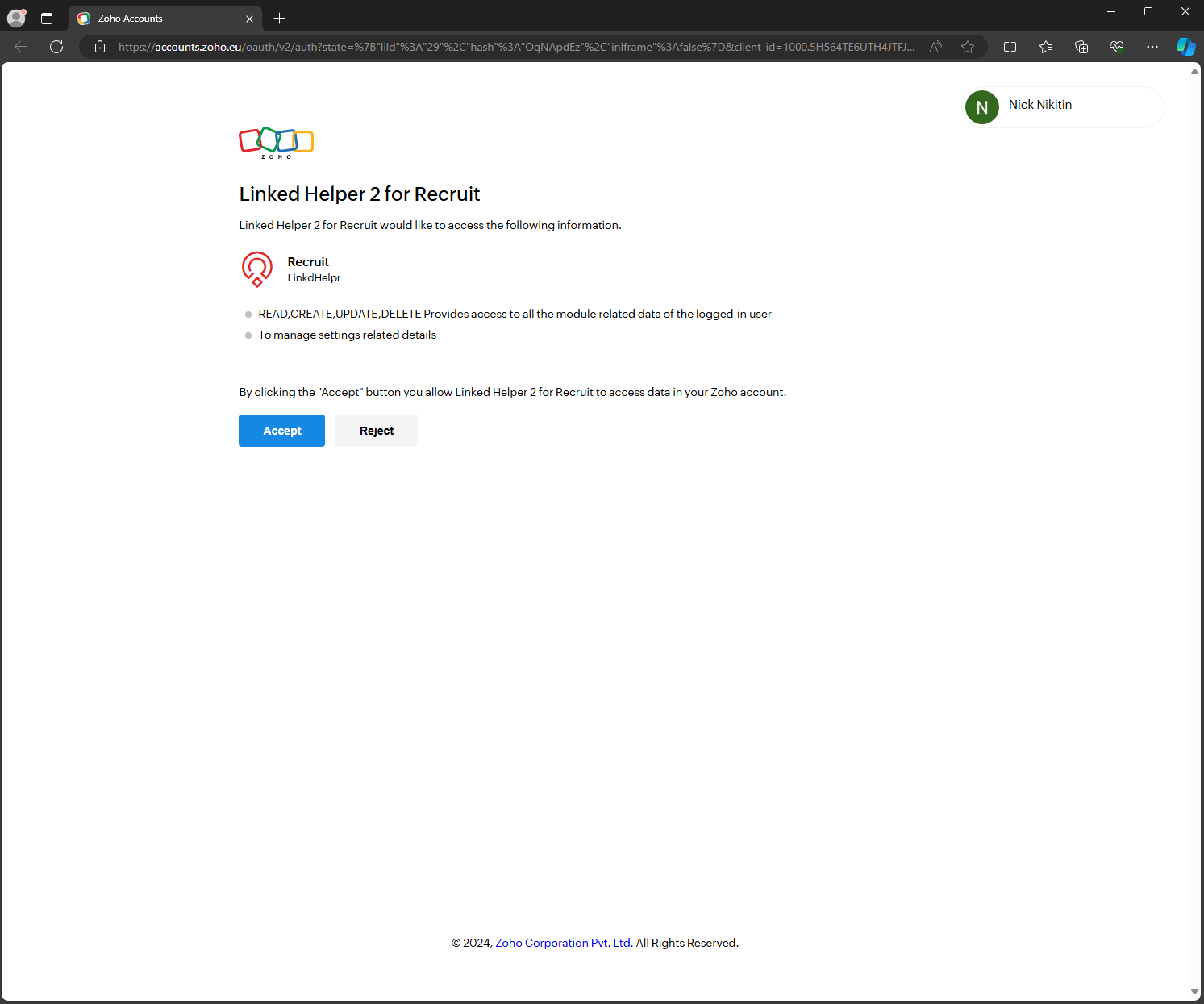Open the Copilot sidebar icon
The width and height of the screenshot is (1204, 1004).
point(1185,47)
